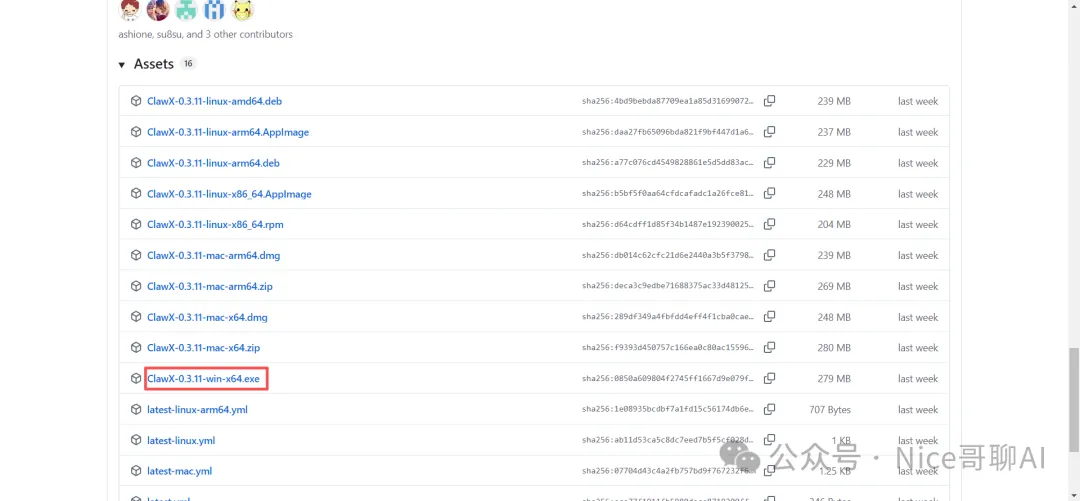This screenshot has width=1080, height=501.
Task: Download the ClawX-0.3.11-win-x64.exe installer
Action: 204,378
